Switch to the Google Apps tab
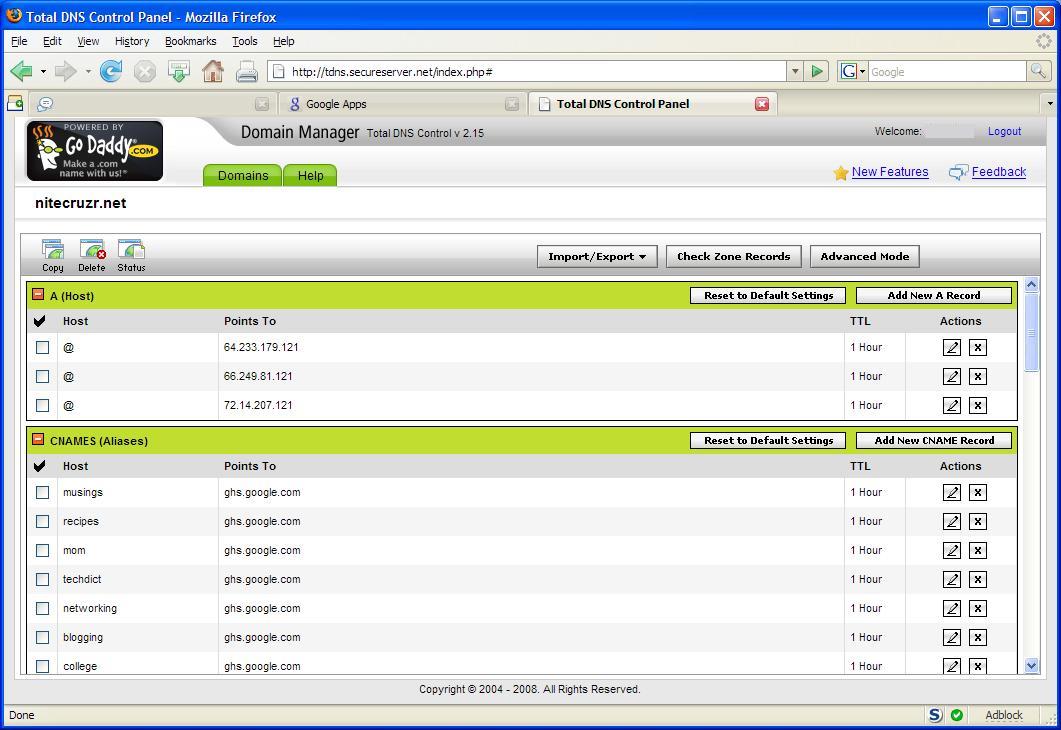The image size is (1061, 730). point(402,104)
